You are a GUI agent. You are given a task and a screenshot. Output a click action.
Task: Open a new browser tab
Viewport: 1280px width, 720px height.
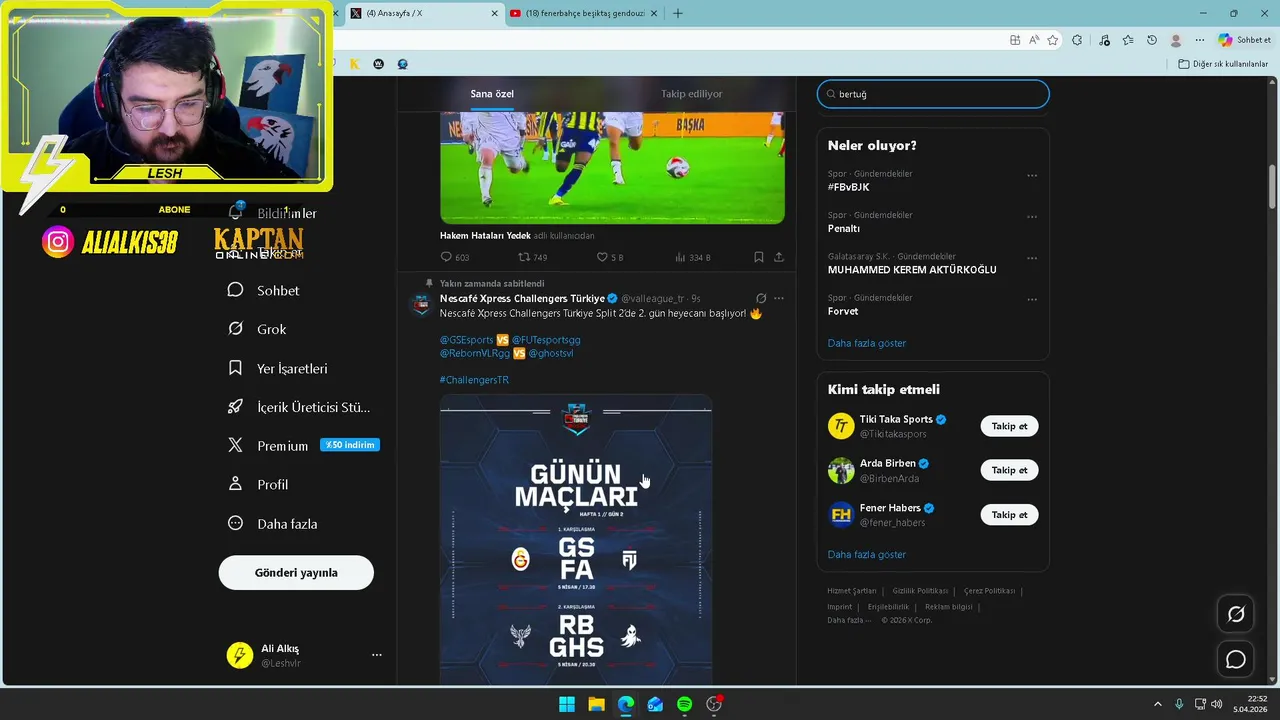point(678,13)
